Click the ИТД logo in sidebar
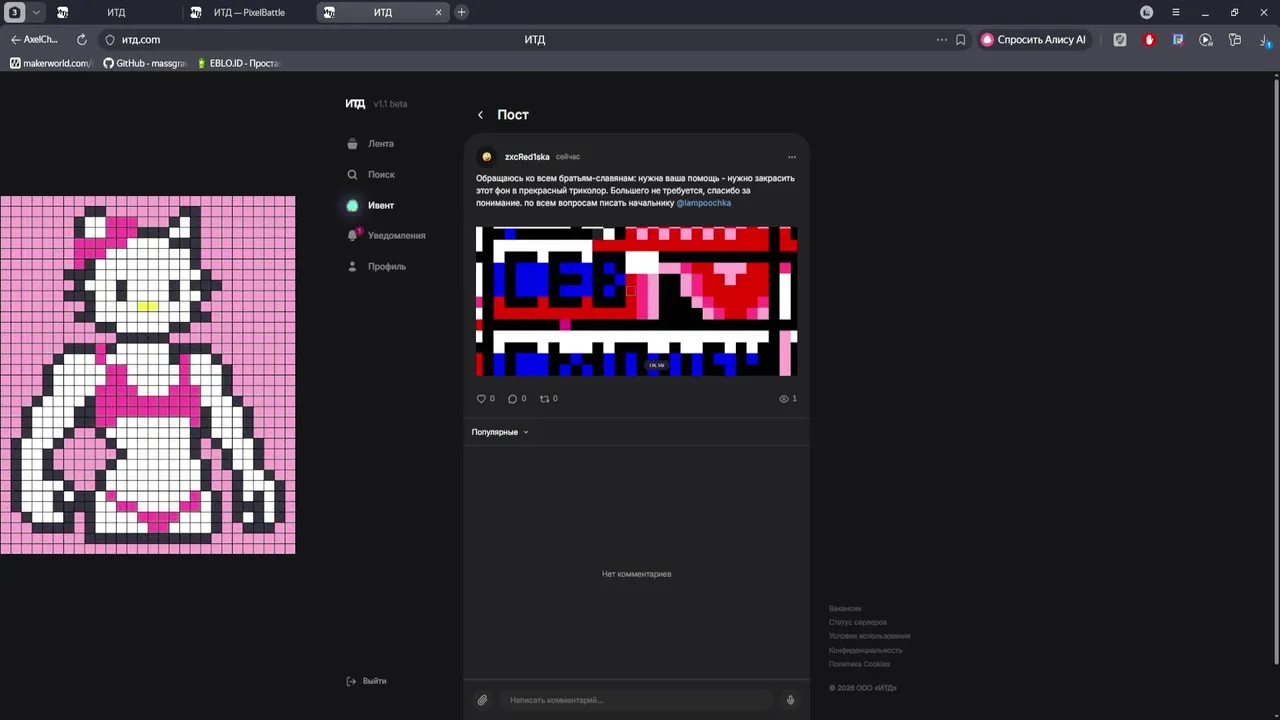The height and width of the screenshot is (720, 1280). click(x=355, y=104)
